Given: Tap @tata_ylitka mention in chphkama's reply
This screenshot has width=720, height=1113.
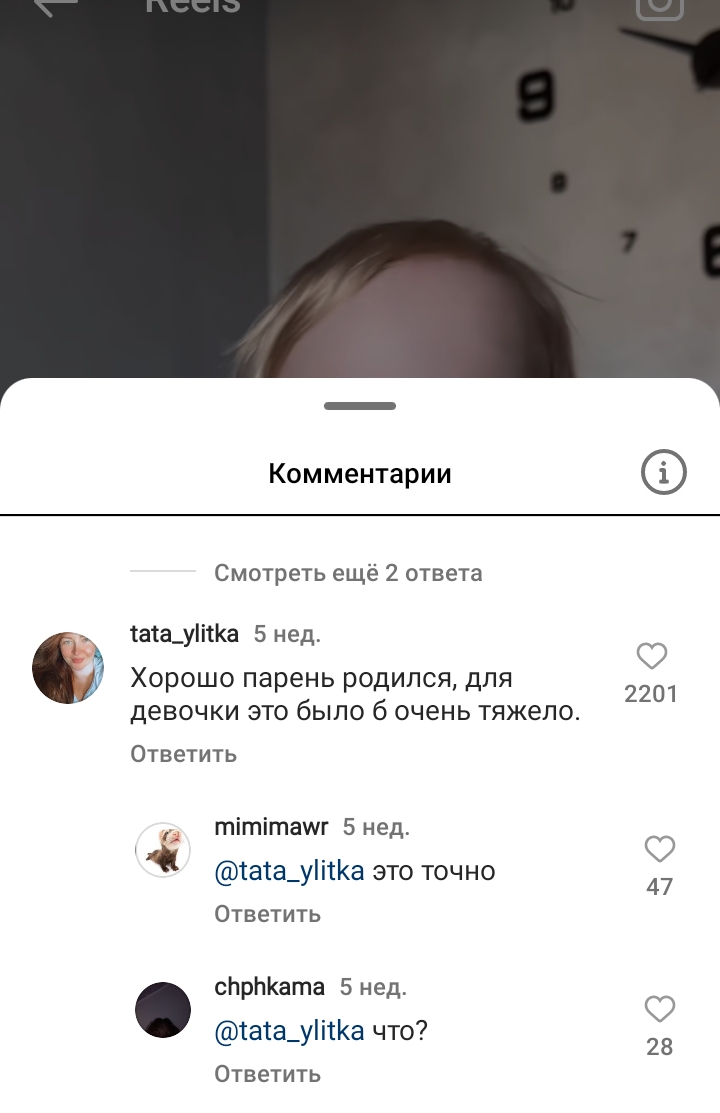Looking at the screenshot, I should pos(289,1031).
